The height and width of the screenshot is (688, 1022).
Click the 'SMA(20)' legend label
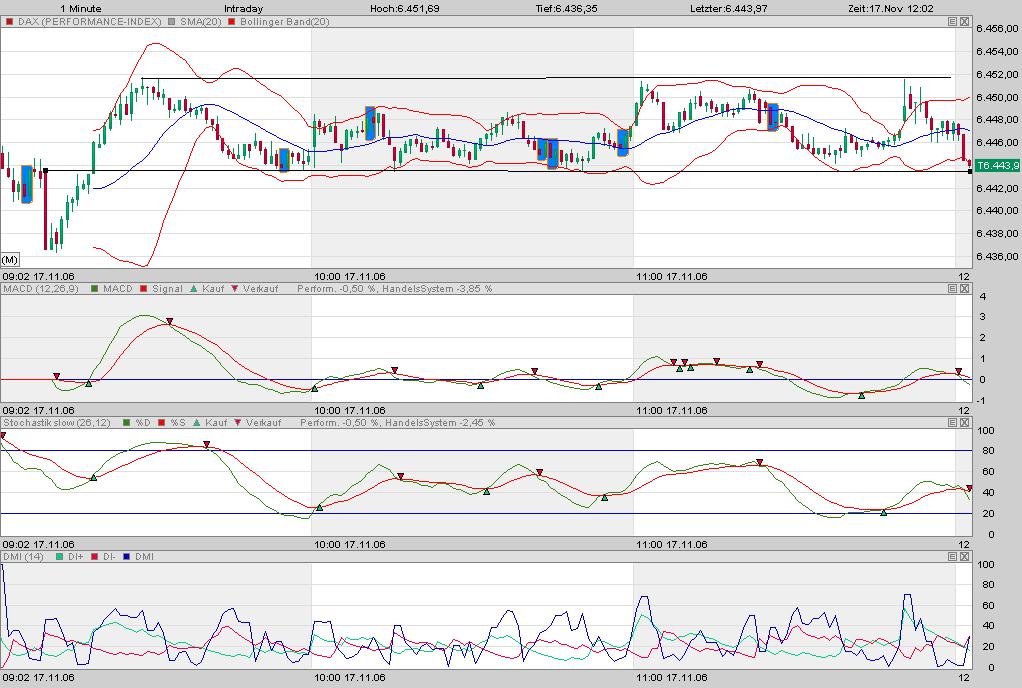click(x=201, y=22)
